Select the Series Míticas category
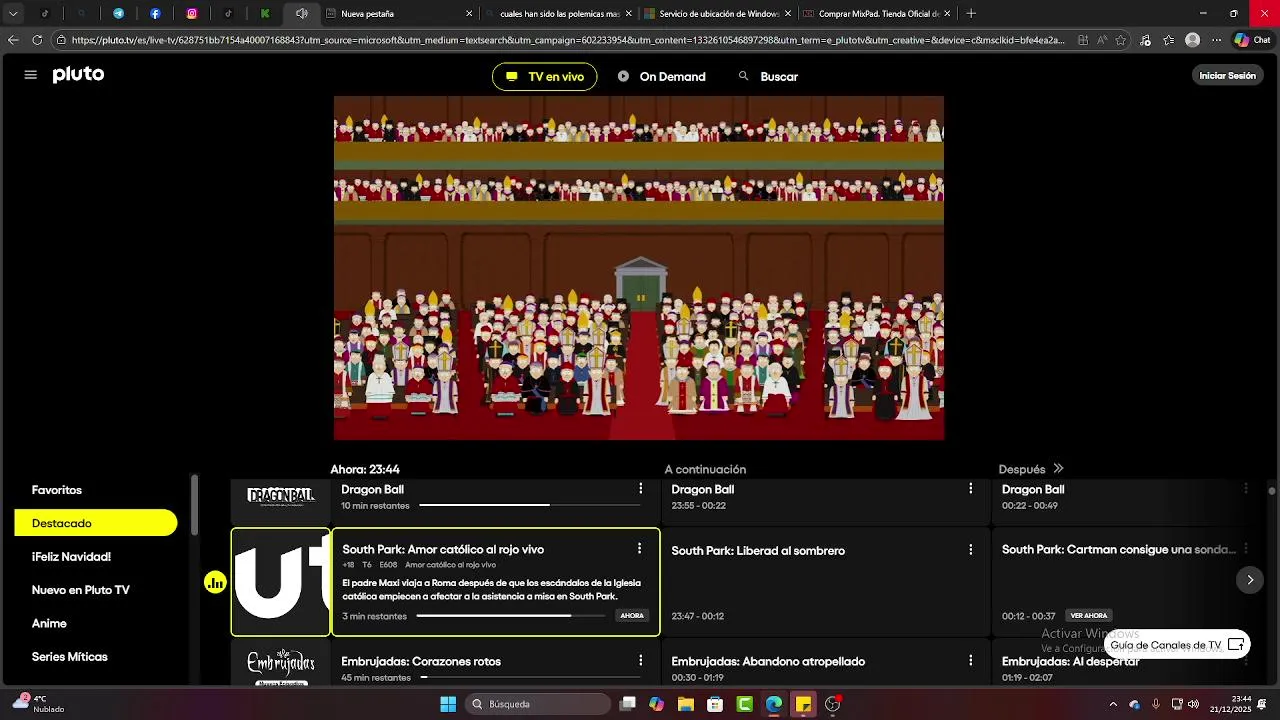The width and height of the screenshot is (1280, 720). [x=69, y=657]
